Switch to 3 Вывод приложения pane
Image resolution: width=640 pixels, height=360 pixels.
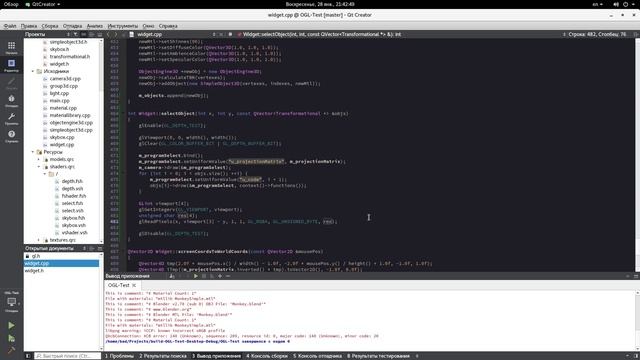coord(217,356)
